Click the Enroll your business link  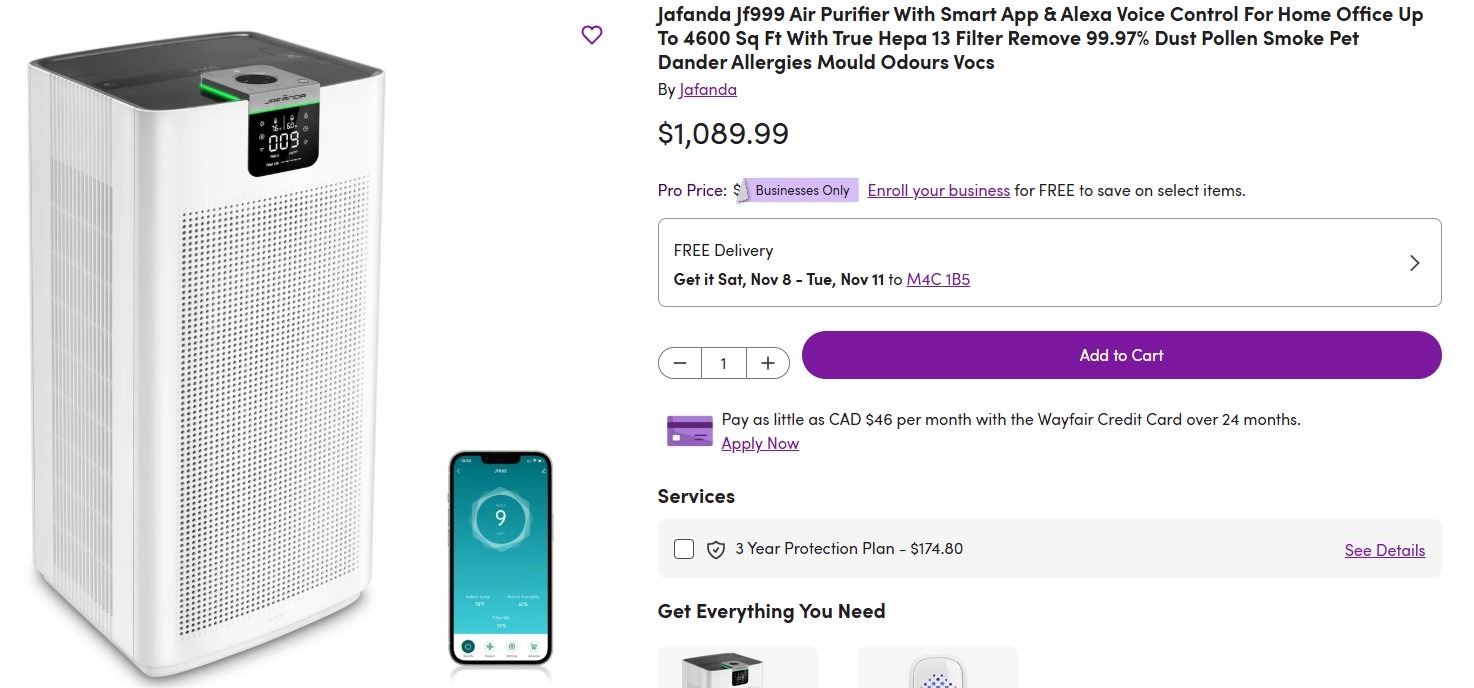click(x=938, y=190)
